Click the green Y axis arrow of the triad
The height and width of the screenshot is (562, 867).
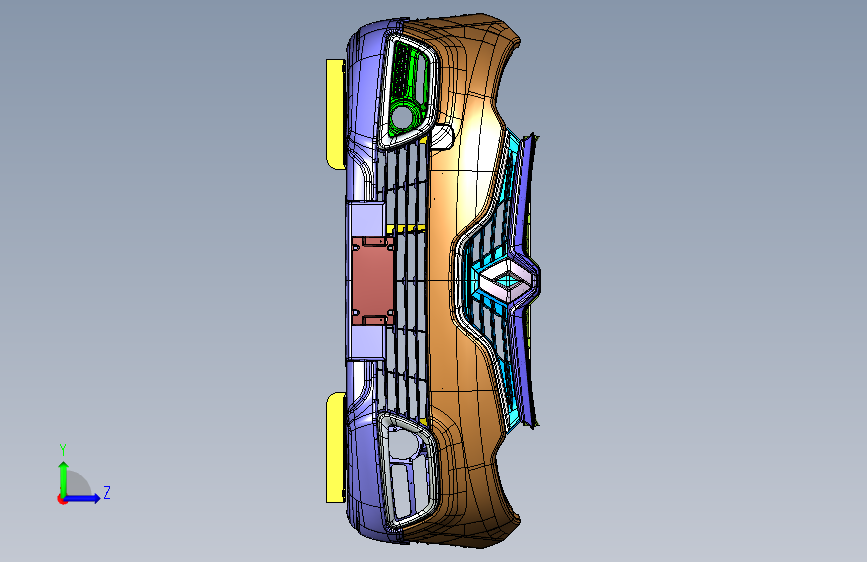pyautogui.click(x=63, y=479)
